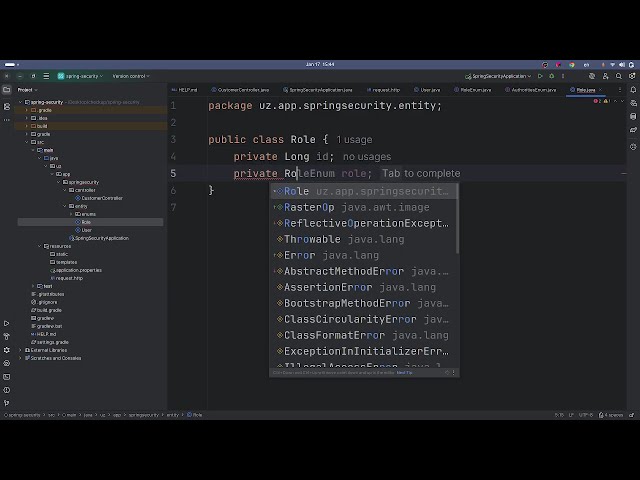The image size is (640, 480).
Task: Switch to the HELP.md tab
Action: pos(184,90)
